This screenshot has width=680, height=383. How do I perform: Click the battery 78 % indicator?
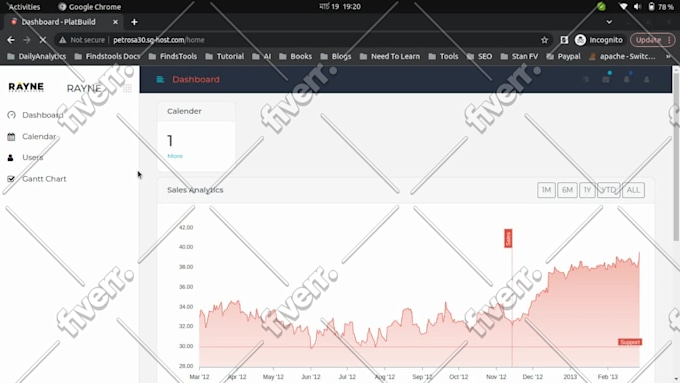[x=661, y=7]
